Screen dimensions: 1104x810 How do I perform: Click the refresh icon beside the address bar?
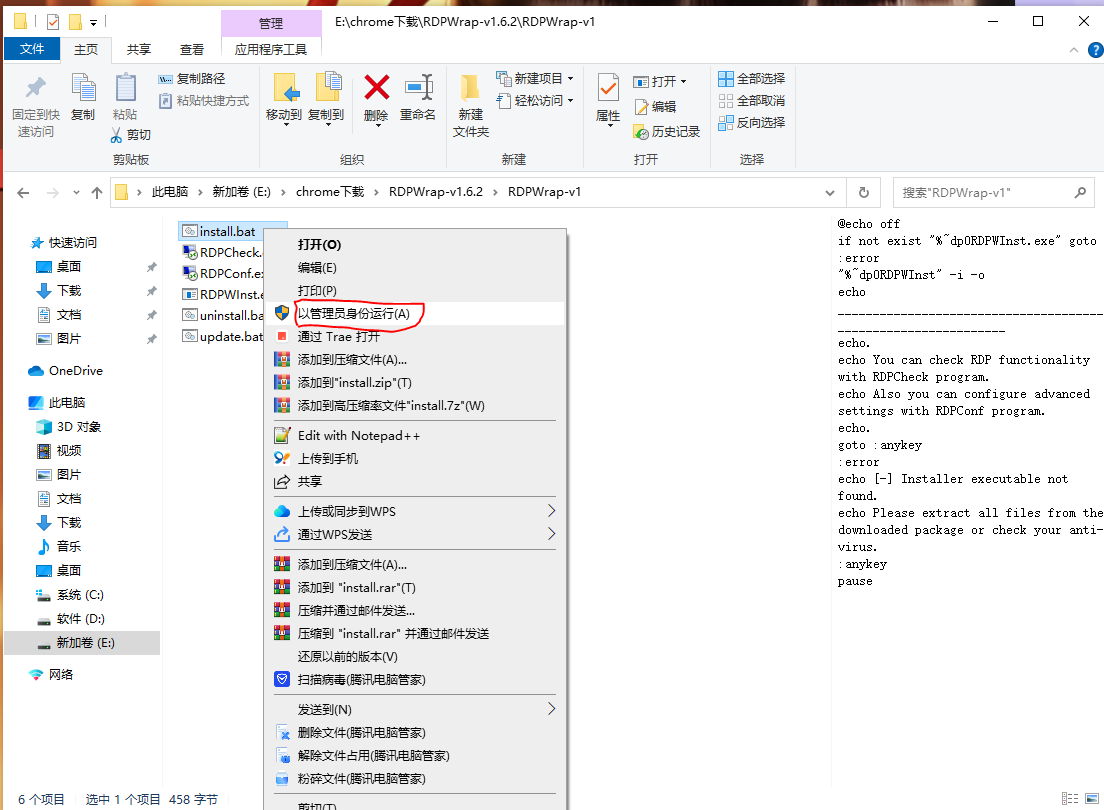click(x=863, y=192)
